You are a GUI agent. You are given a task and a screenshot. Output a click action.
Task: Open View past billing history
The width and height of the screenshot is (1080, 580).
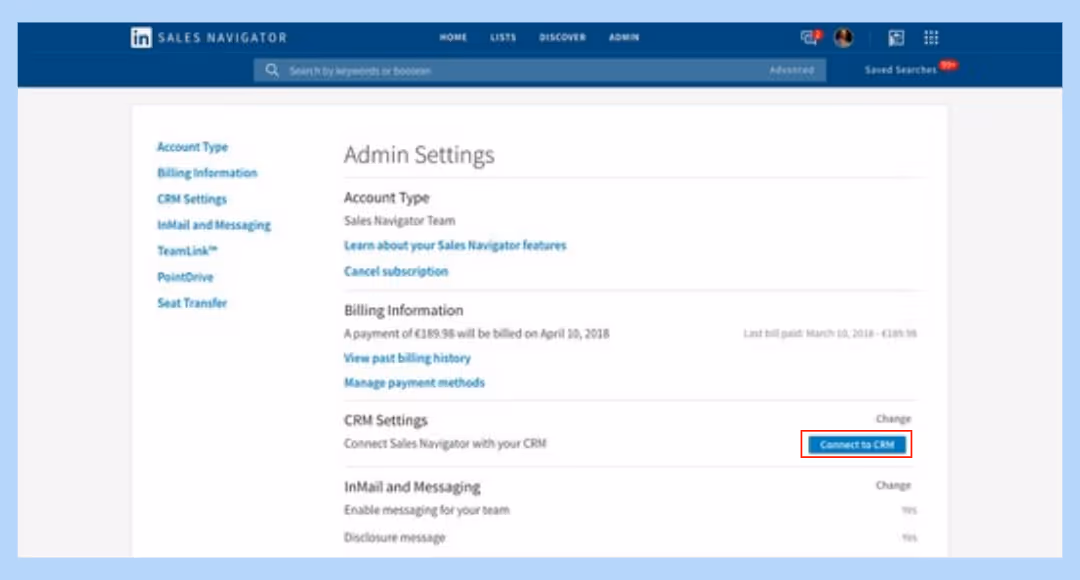point(407,358)
